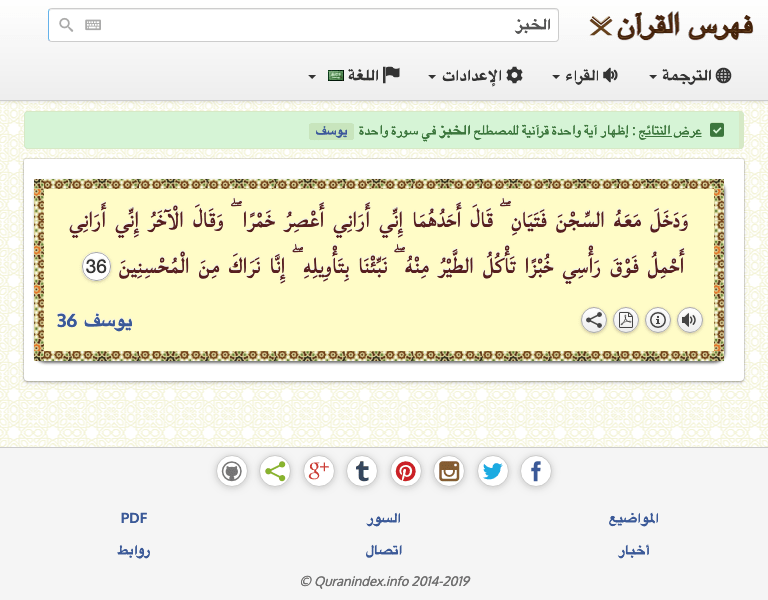Image resolution: width=768 pixels, height=600 pixels.
Task: Click the search magnifier icon
Action: click(66, 24)
